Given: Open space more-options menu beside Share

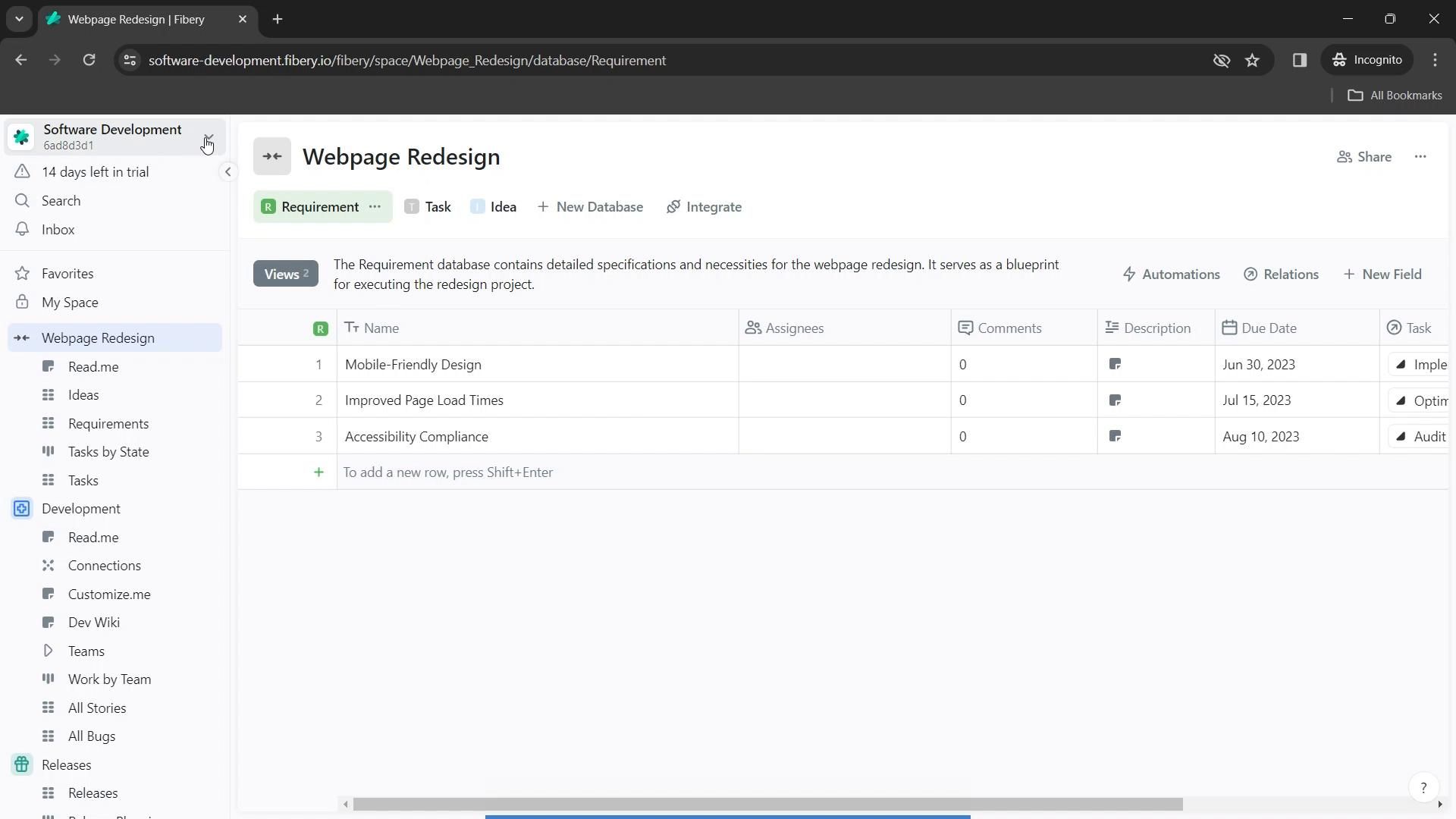Looking at the screenshot, I should (1420, 157).
